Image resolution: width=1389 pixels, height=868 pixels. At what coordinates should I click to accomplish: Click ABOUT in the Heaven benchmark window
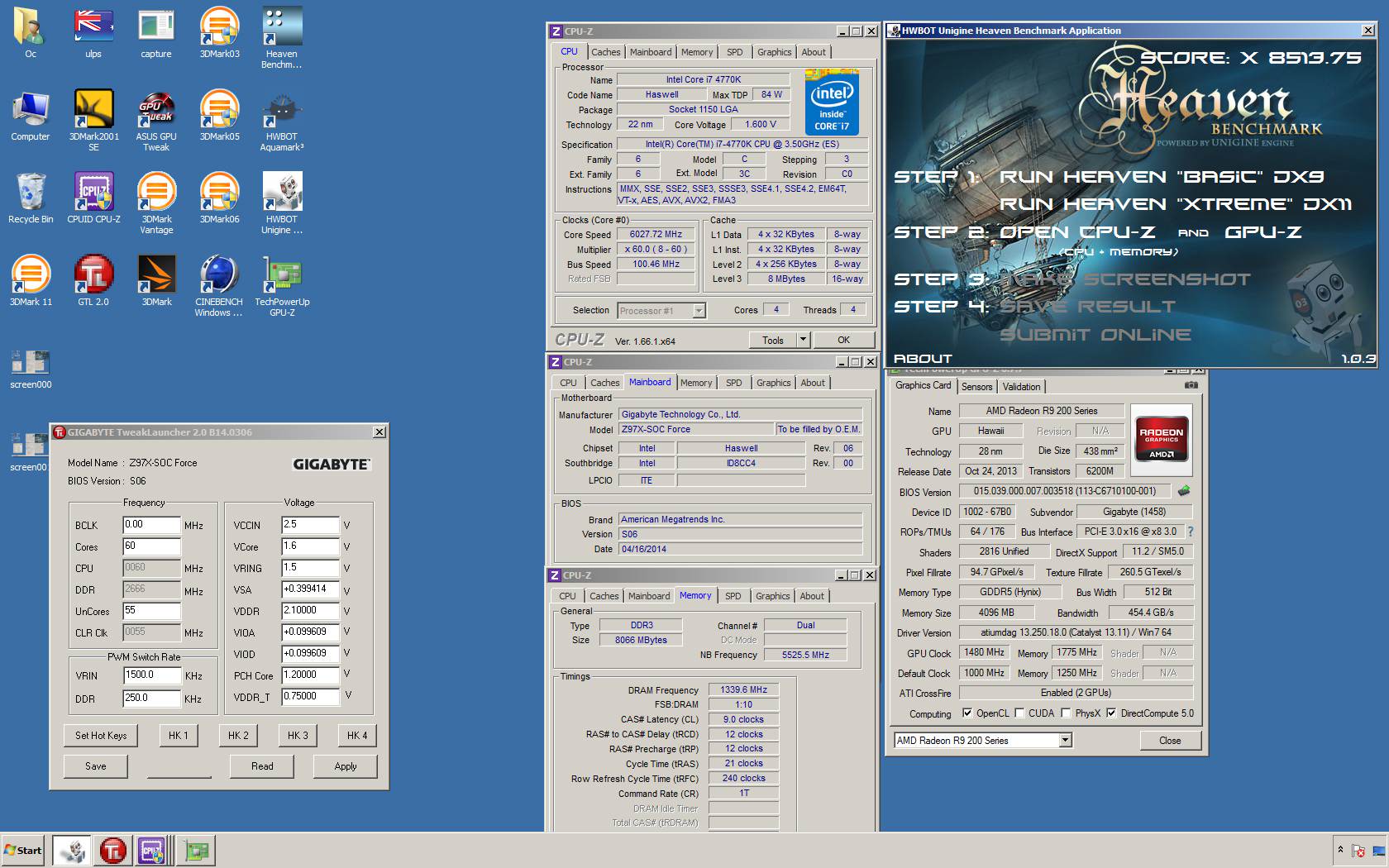coord(923,358)
